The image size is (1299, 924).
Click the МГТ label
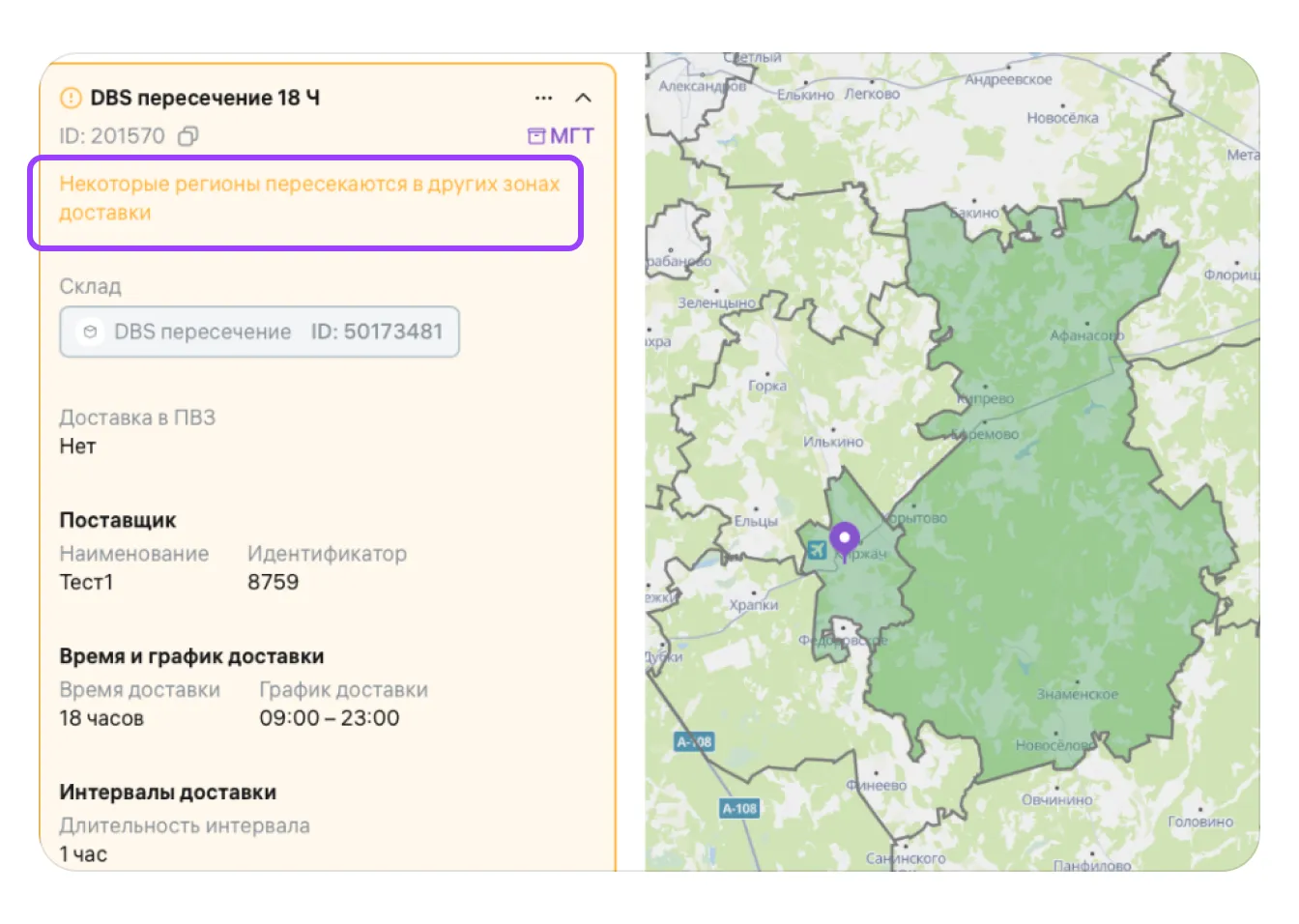click(571, 136)
